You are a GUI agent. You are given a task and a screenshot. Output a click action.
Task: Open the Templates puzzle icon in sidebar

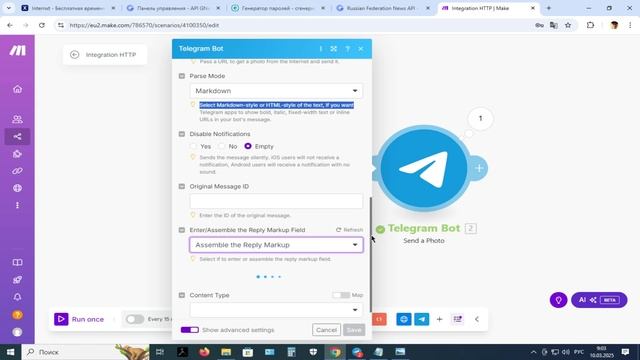click(x=17, y=154)
